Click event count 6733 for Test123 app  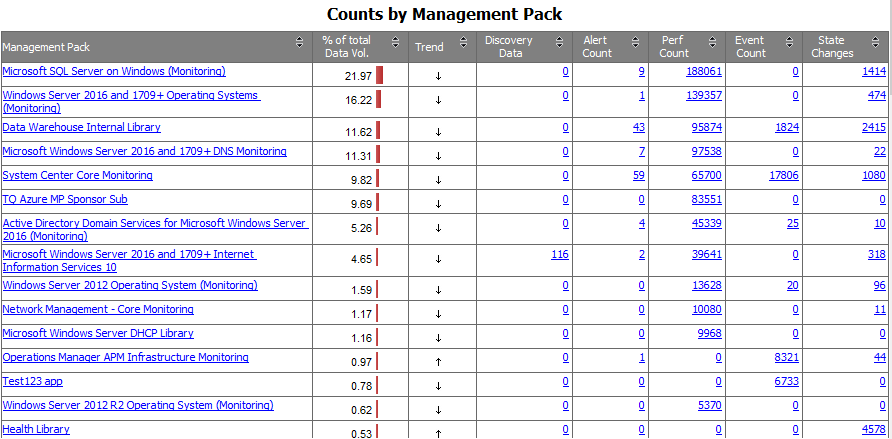point(787,381)
